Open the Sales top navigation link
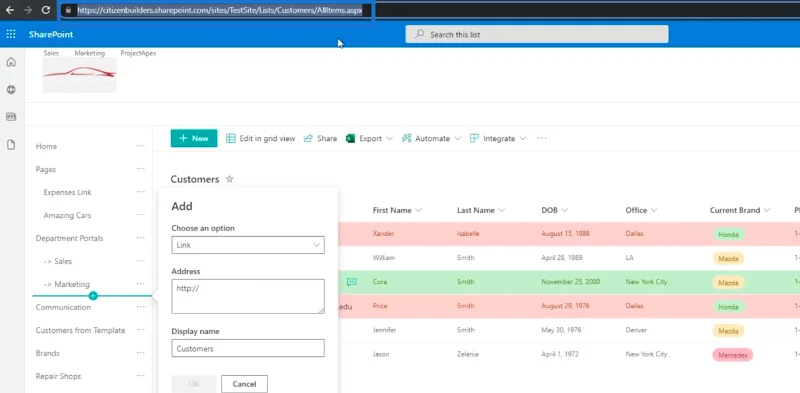800x393 pixels. click(51, 53)
